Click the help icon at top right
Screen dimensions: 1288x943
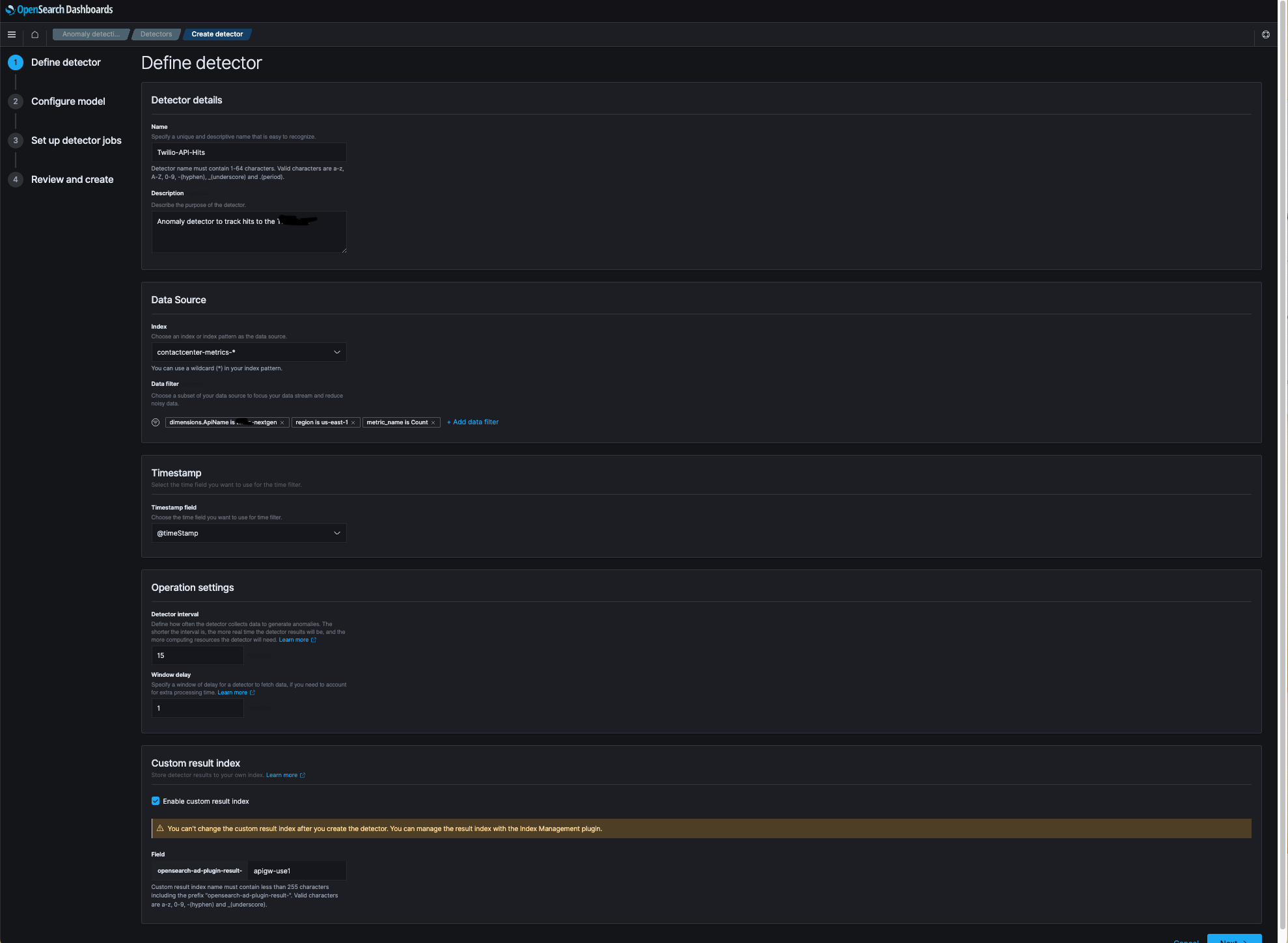click(1265, 34)
